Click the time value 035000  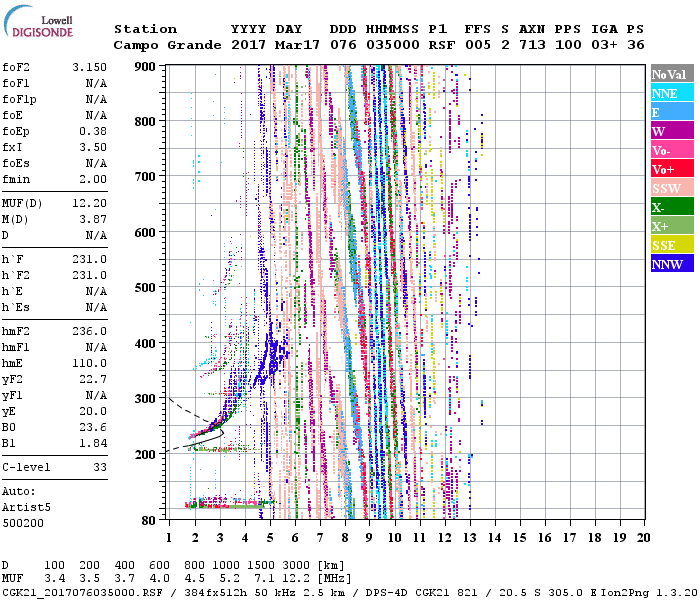pyautogui.click(x=393, y=45)
